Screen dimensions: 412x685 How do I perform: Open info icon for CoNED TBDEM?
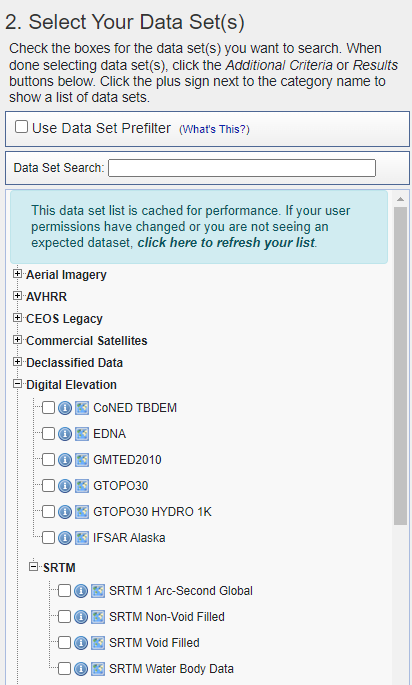coord(65,408)
